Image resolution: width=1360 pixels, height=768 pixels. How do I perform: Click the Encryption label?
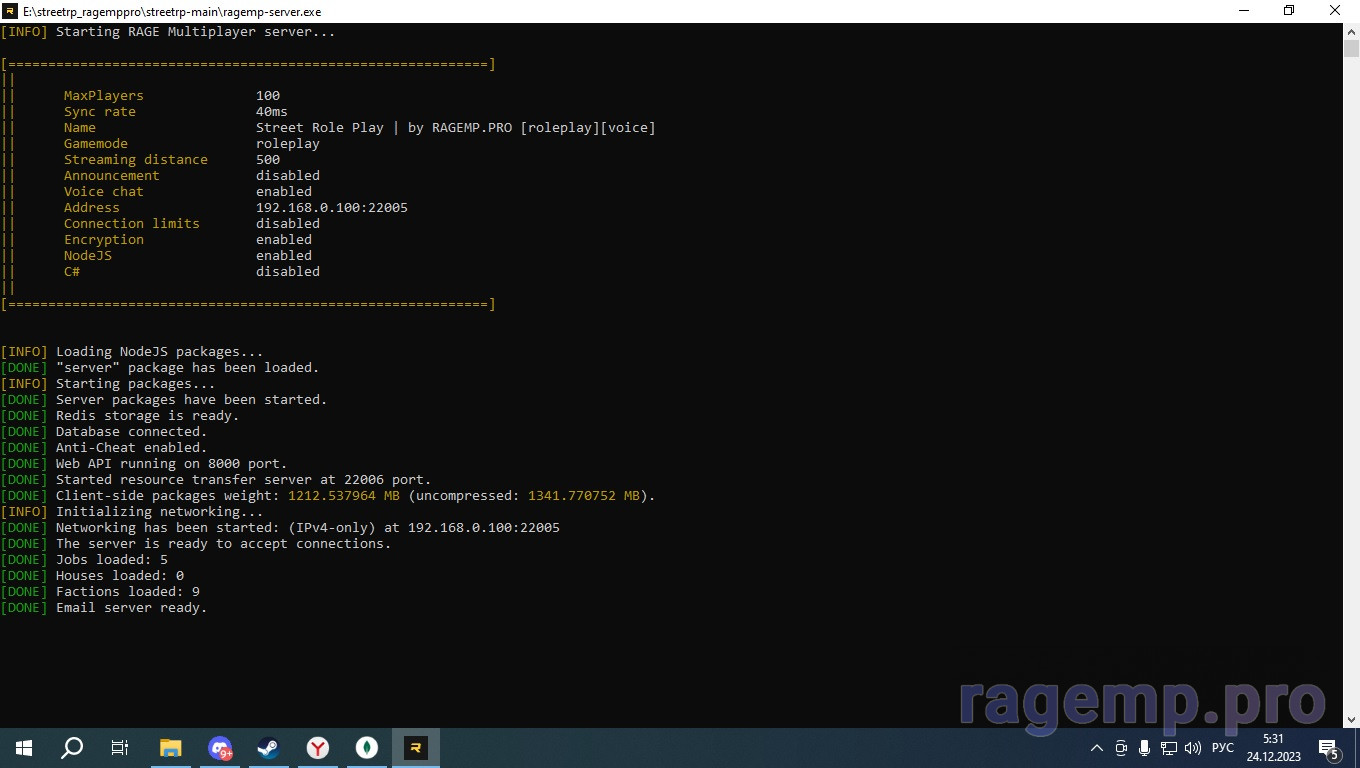pos(104,240)
